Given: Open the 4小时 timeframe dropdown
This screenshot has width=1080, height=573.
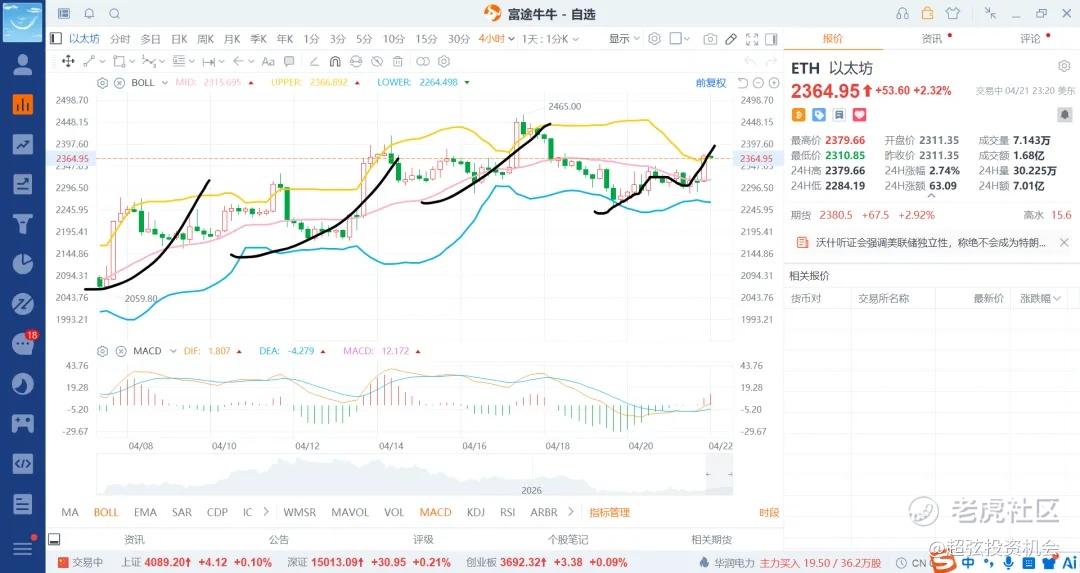Looking at the screenshot, I should [x=496, y=39].
